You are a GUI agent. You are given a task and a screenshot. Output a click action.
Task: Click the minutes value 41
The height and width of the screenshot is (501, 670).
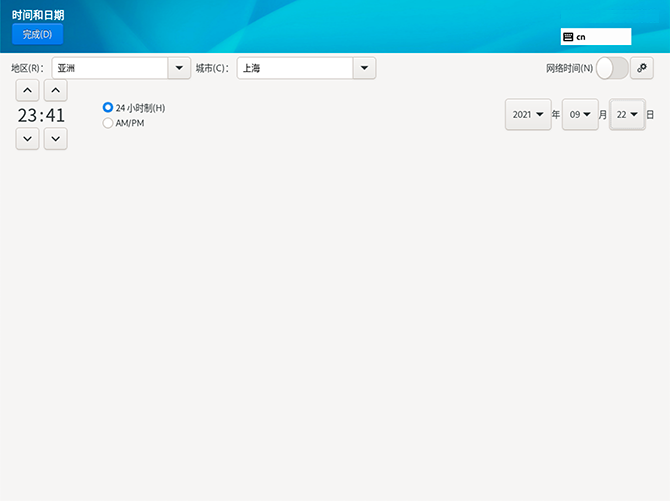(55, 116)
